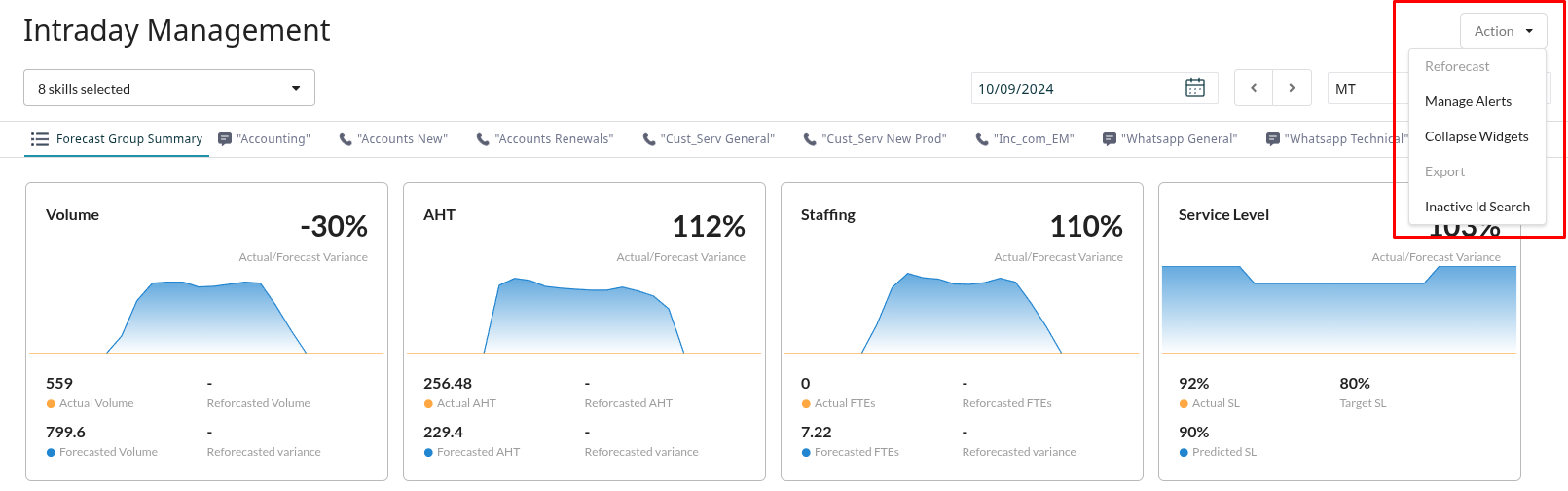Click the 110% staffing variance value
The height and width of the screenshot is (491, 1568).
(1086, 227)
